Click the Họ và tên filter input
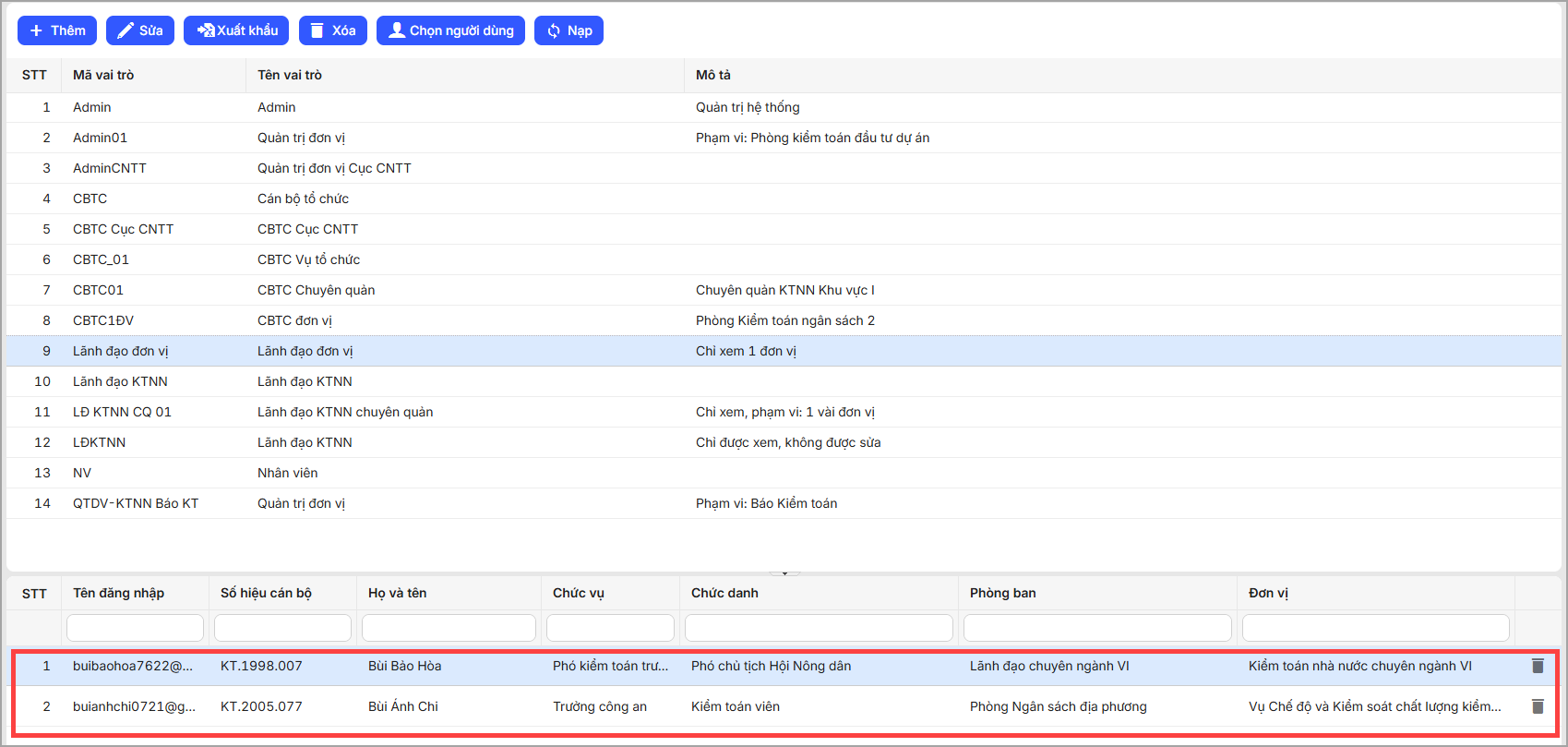 tap(449, 628)
